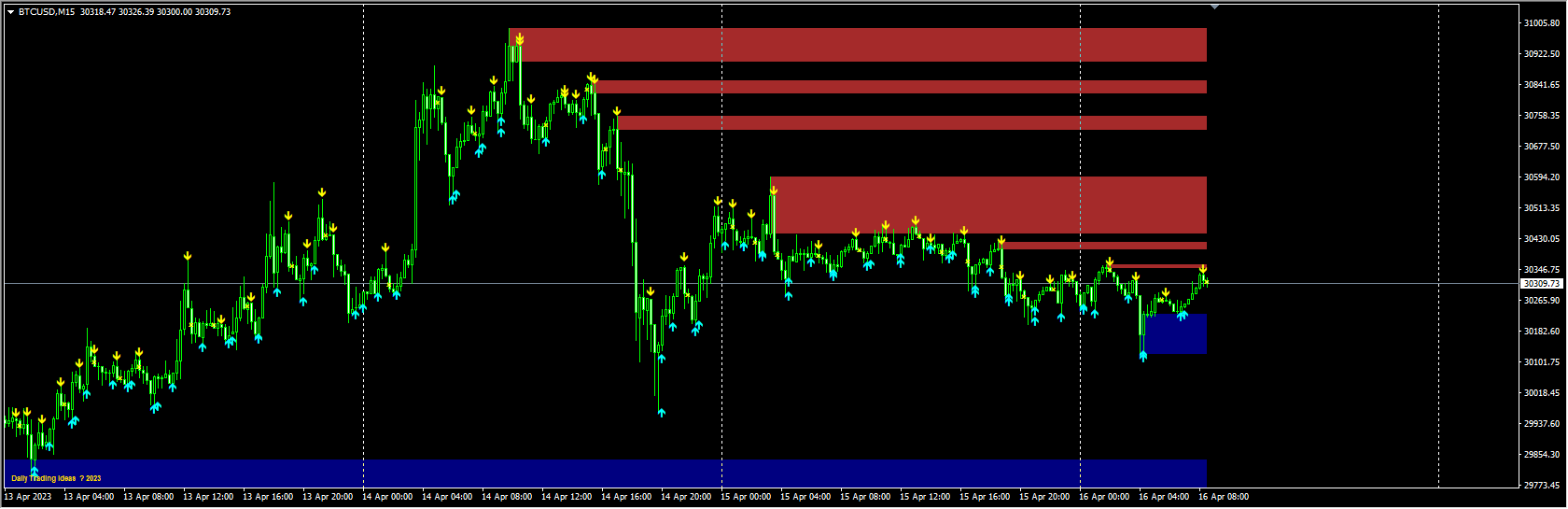Click price axis label 30265.90
The width and height of the screenshot is (1568, 509).
(1542, 300)
